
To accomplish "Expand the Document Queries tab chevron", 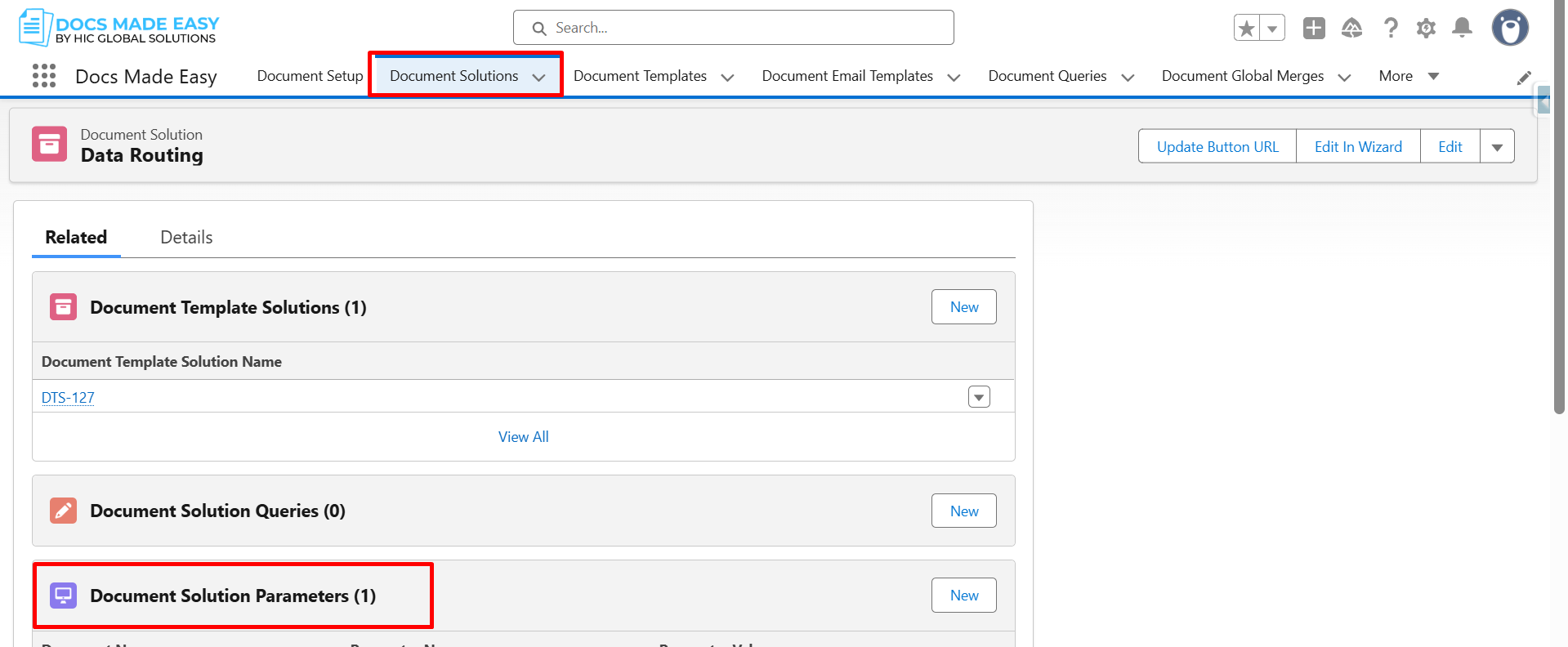I will tap(1128, 78).
